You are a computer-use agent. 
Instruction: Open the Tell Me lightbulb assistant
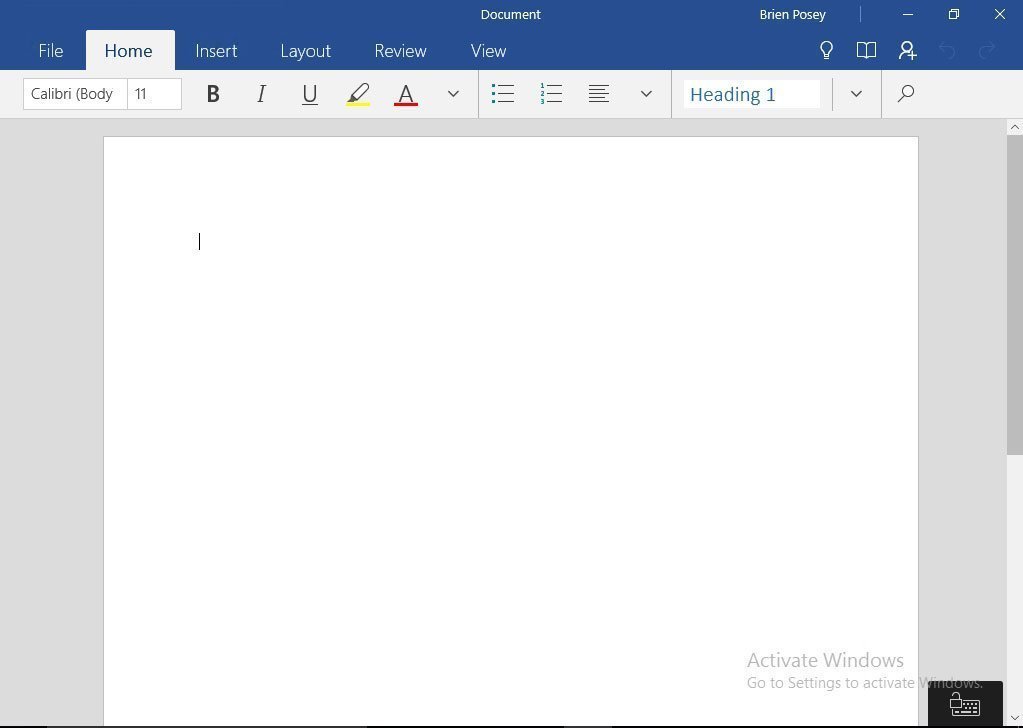[x=826, y=50]
